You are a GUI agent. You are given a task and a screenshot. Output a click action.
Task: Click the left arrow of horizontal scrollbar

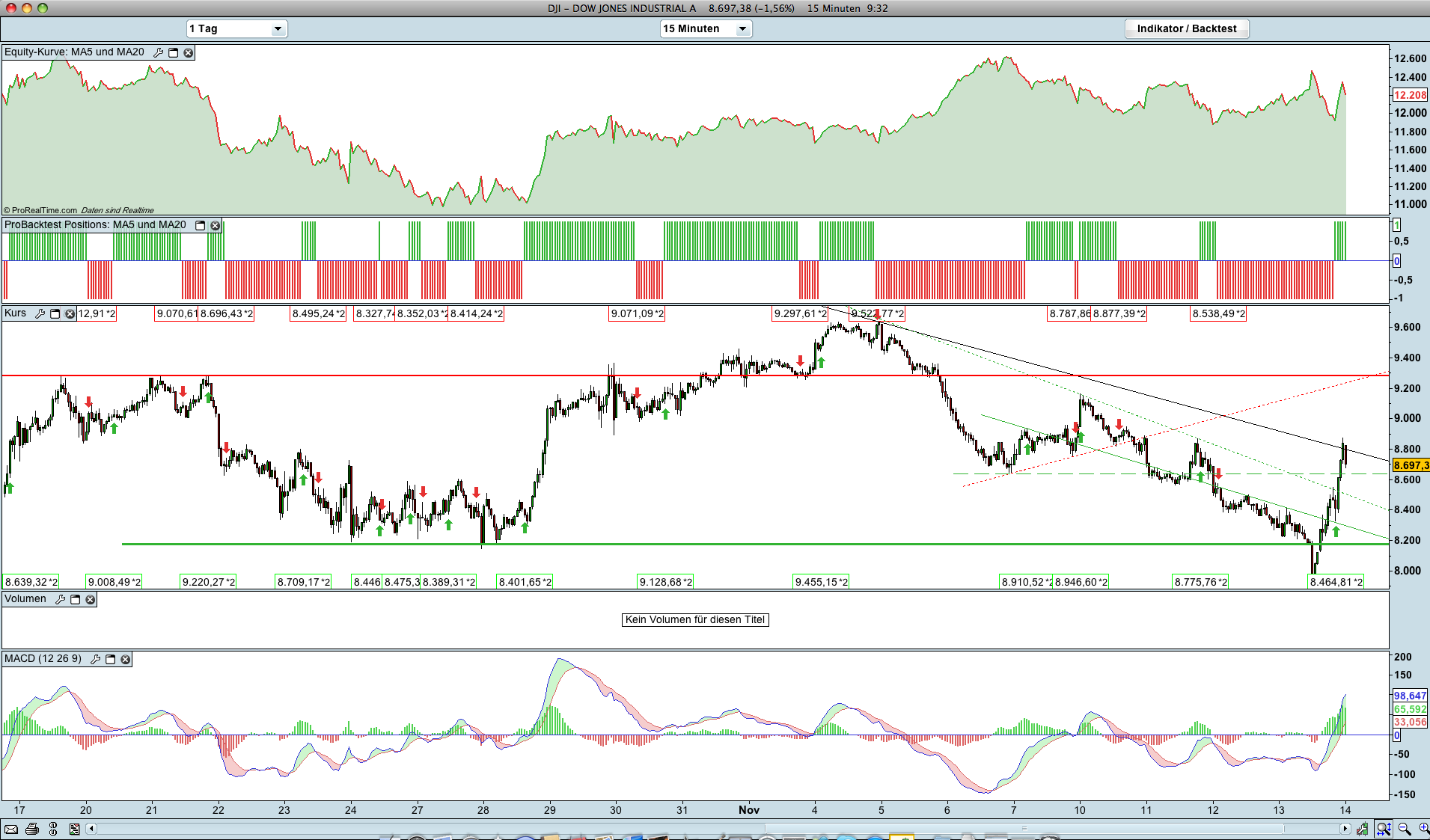point(91,829)
